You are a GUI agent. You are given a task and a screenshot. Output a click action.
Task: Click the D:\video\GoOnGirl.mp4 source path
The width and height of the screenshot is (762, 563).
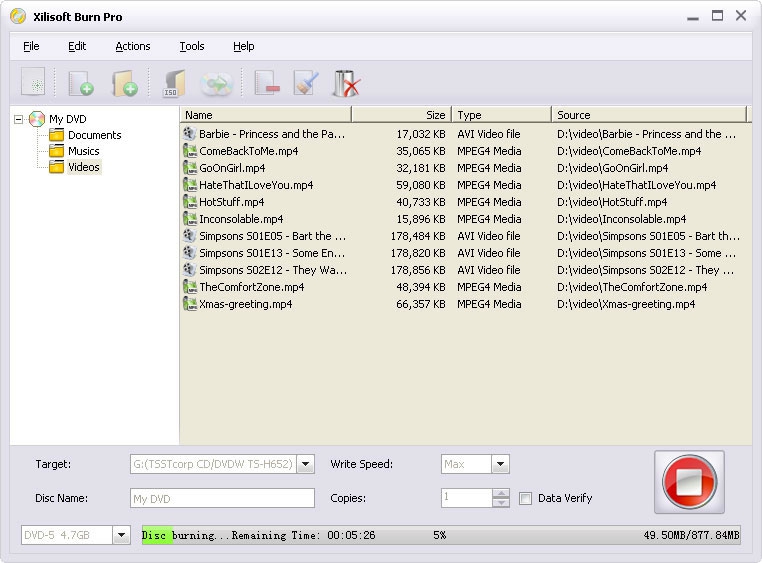612,168
